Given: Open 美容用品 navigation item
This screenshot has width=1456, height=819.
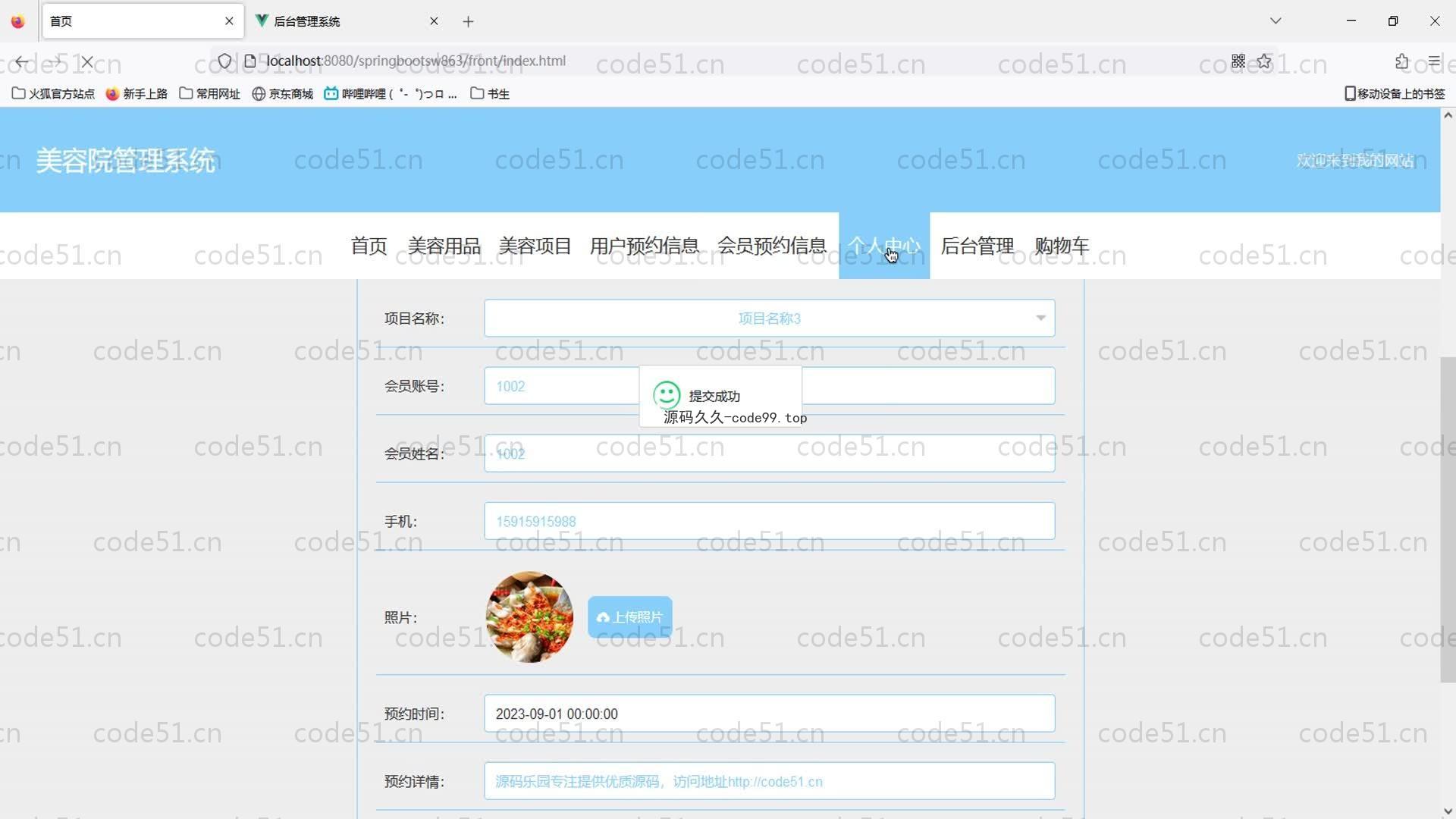Looking at the screenshot, I should 444,246.
